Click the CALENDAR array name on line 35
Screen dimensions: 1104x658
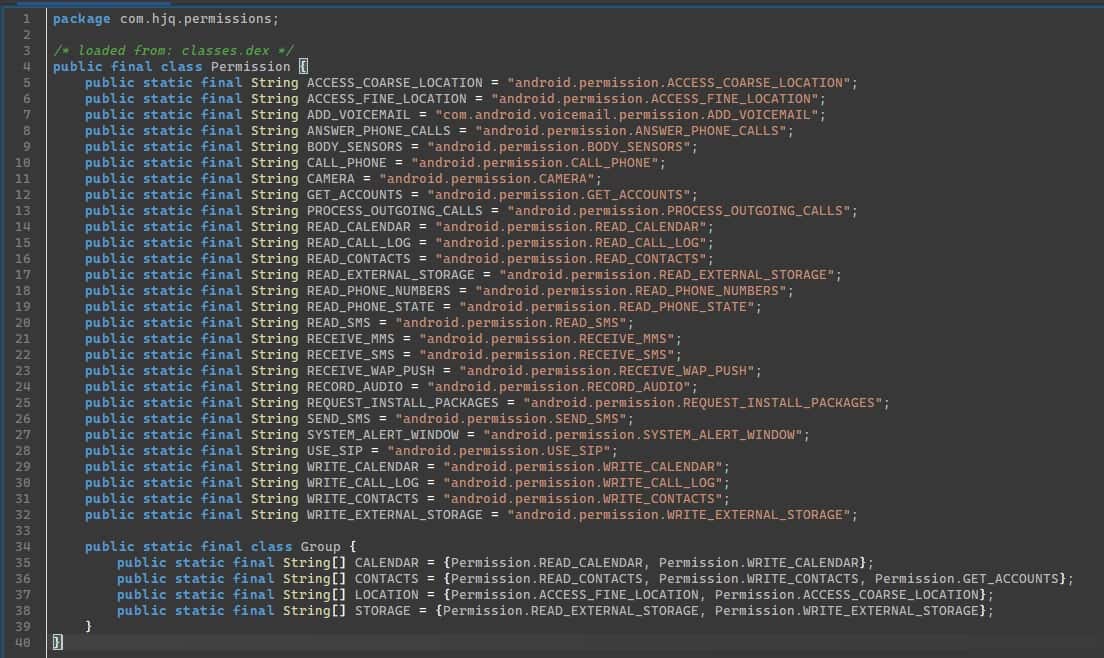(387, 563)
